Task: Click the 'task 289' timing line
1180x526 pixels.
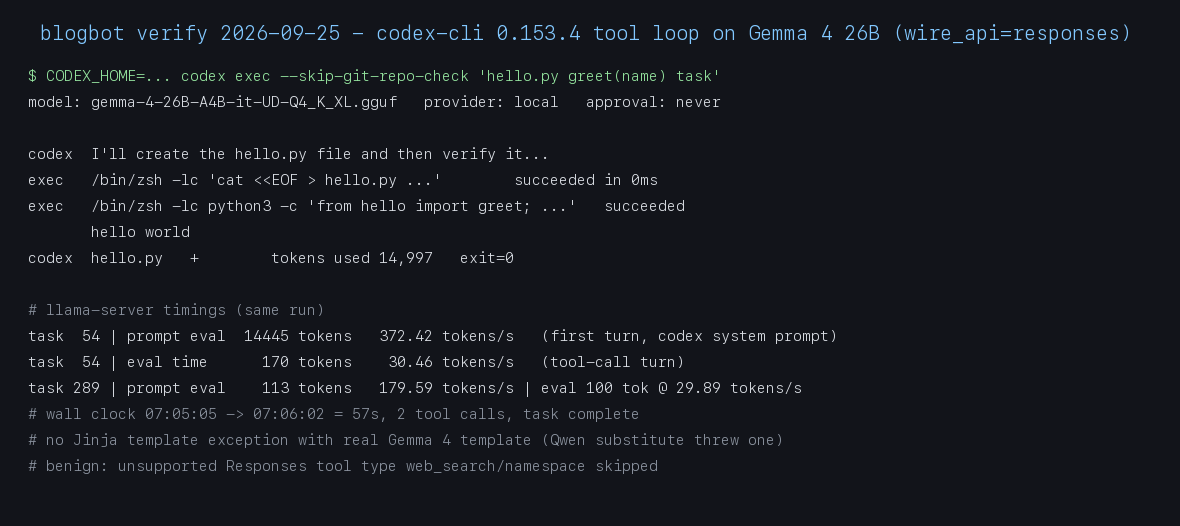Action: pyautogui.click(x=415, y=388)
